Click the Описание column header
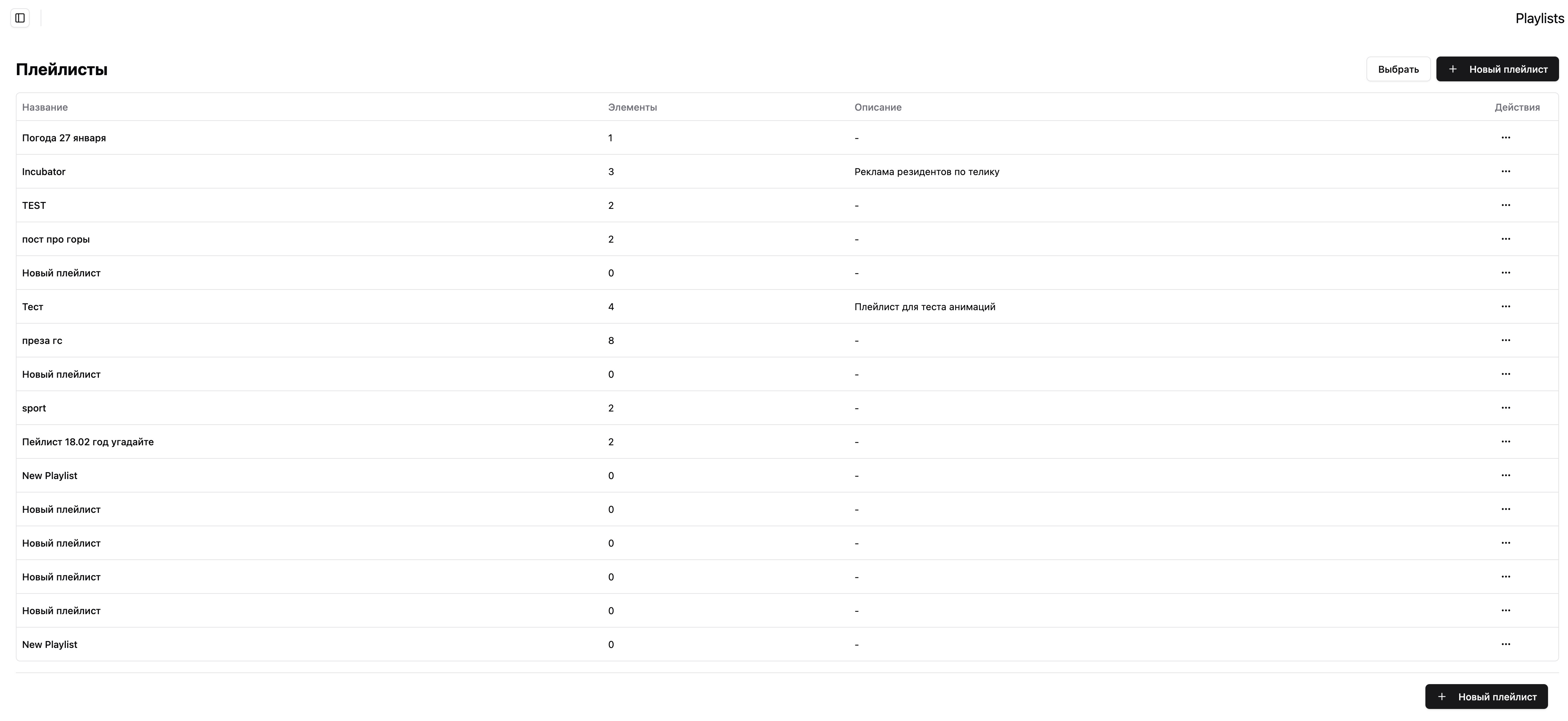Viewport: 1568px width, 721px height. tap(878, 107)
